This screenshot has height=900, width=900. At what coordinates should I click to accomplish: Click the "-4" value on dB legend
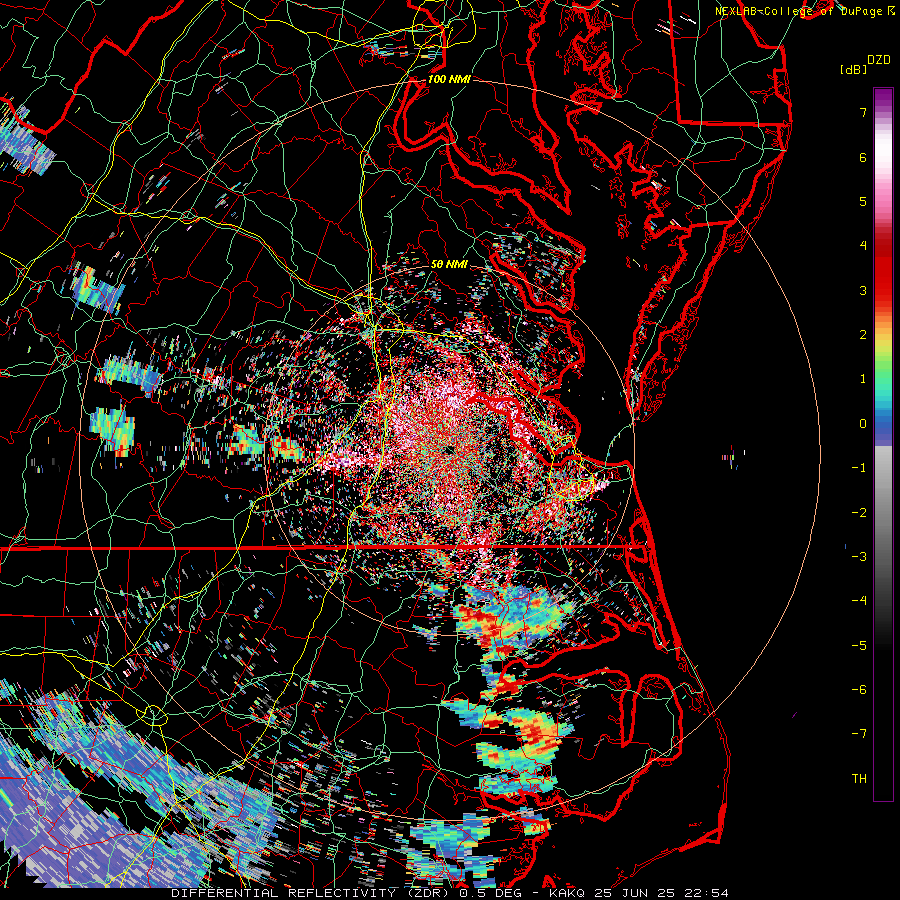[x=859, y=601]
